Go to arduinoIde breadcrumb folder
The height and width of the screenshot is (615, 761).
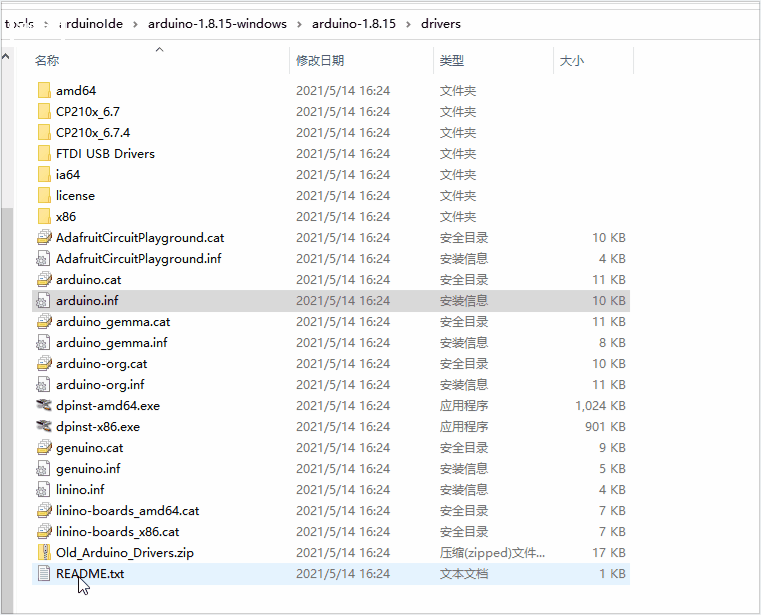(x=91, y=24)
